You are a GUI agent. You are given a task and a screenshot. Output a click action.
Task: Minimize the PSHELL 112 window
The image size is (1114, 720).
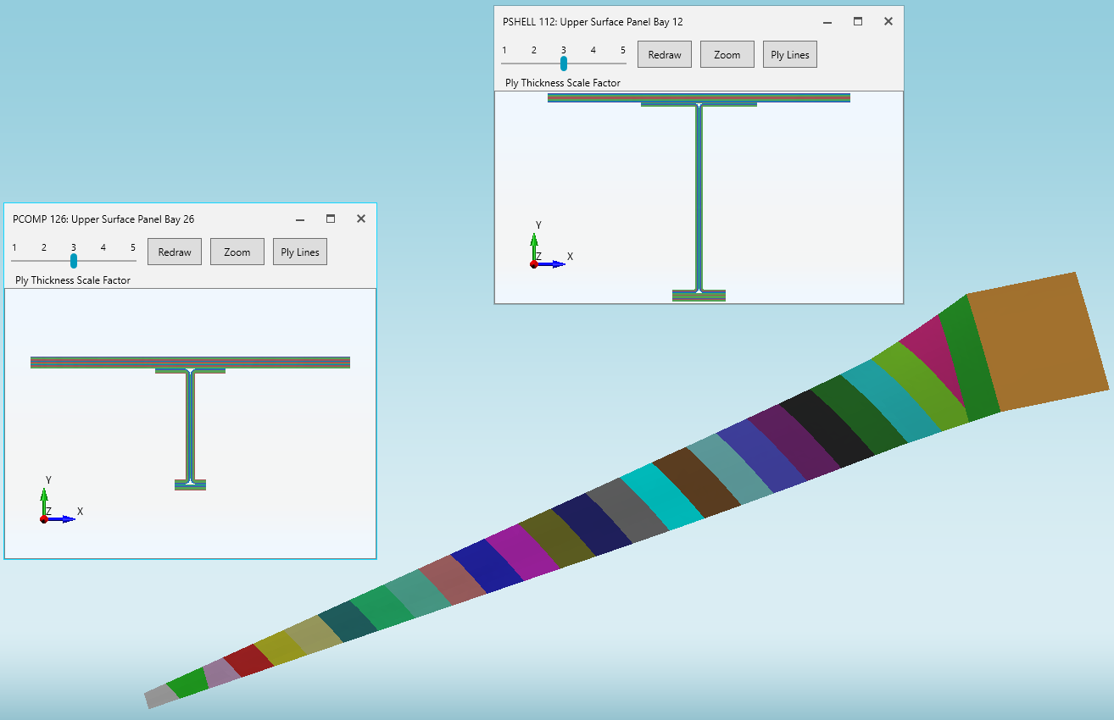pyautogui.click(x=827, y=22)
